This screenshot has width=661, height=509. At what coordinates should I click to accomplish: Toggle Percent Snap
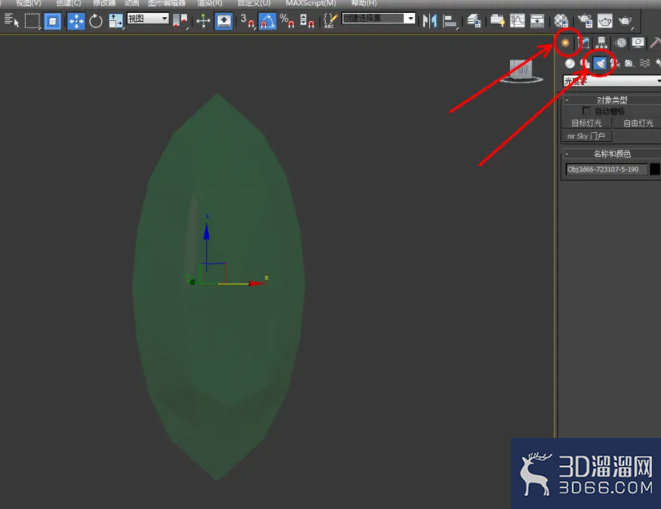[x=287, y=21]
